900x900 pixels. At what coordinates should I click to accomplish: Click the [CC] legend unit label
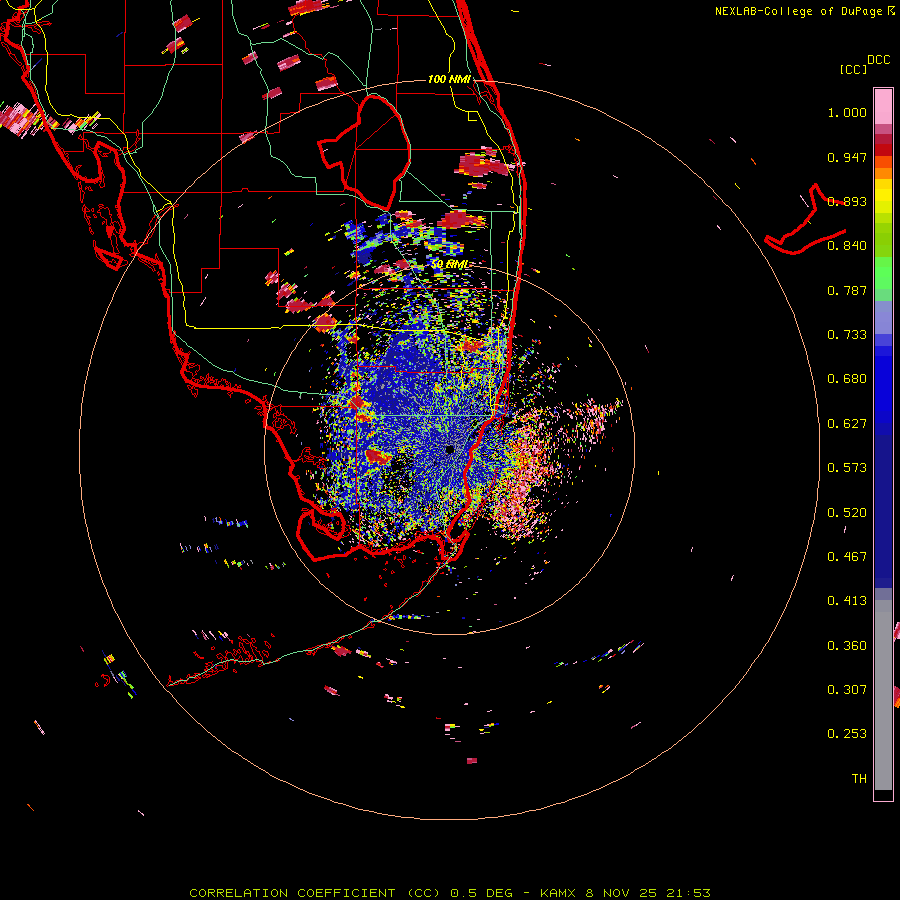(853, 69)
